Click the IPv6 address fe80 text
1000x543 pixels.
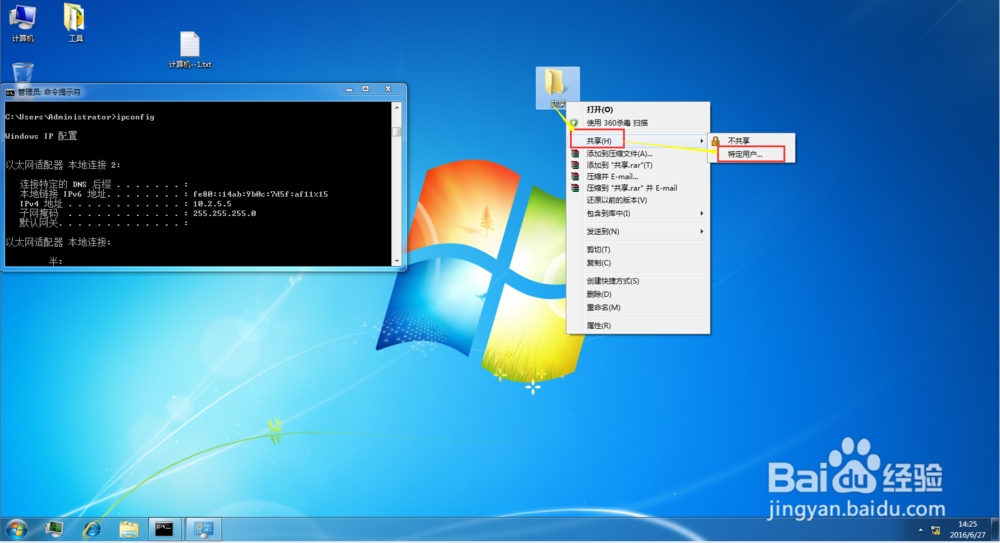click(260, 194)
